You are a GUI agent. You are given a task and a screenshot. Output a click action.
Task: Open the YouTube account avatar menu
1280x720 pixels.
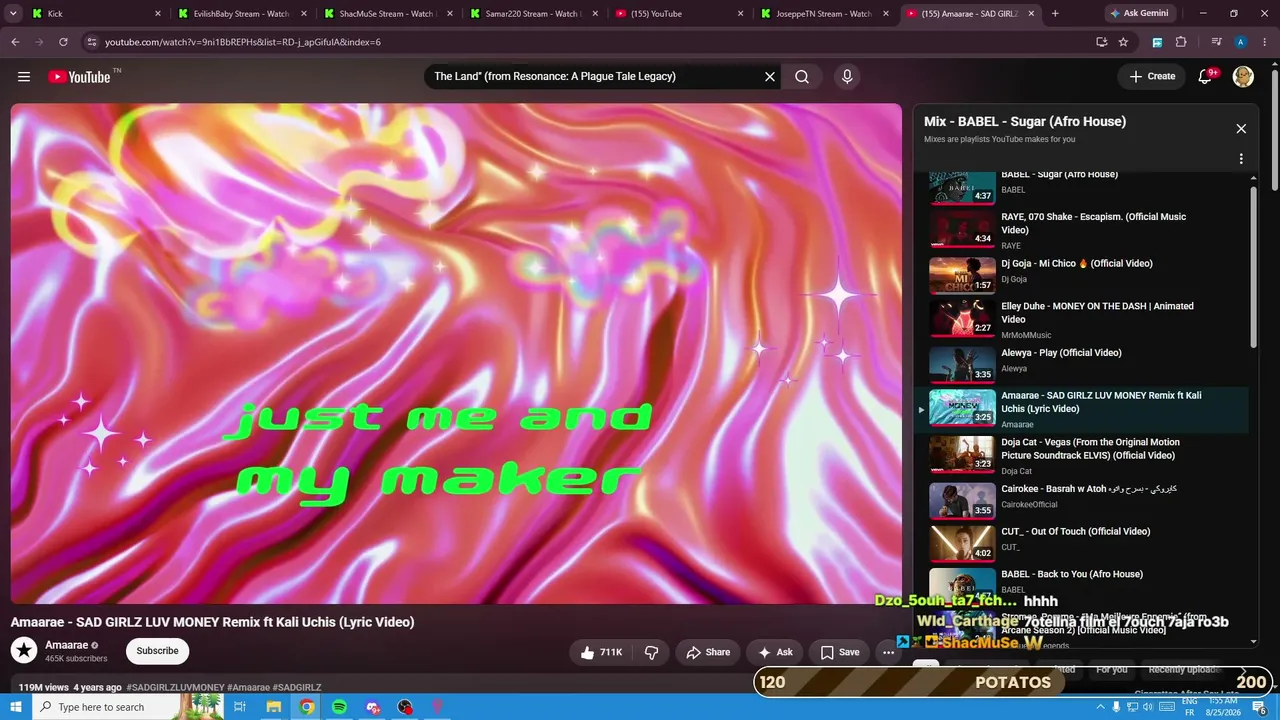point(1243,77)
